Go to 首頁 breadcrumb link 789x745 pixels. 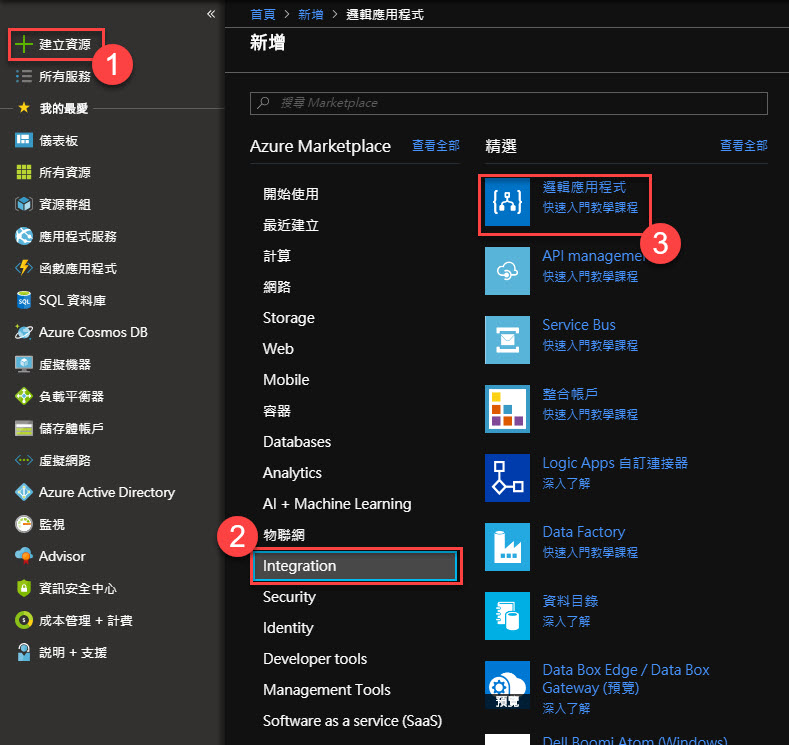pos(263,15)
